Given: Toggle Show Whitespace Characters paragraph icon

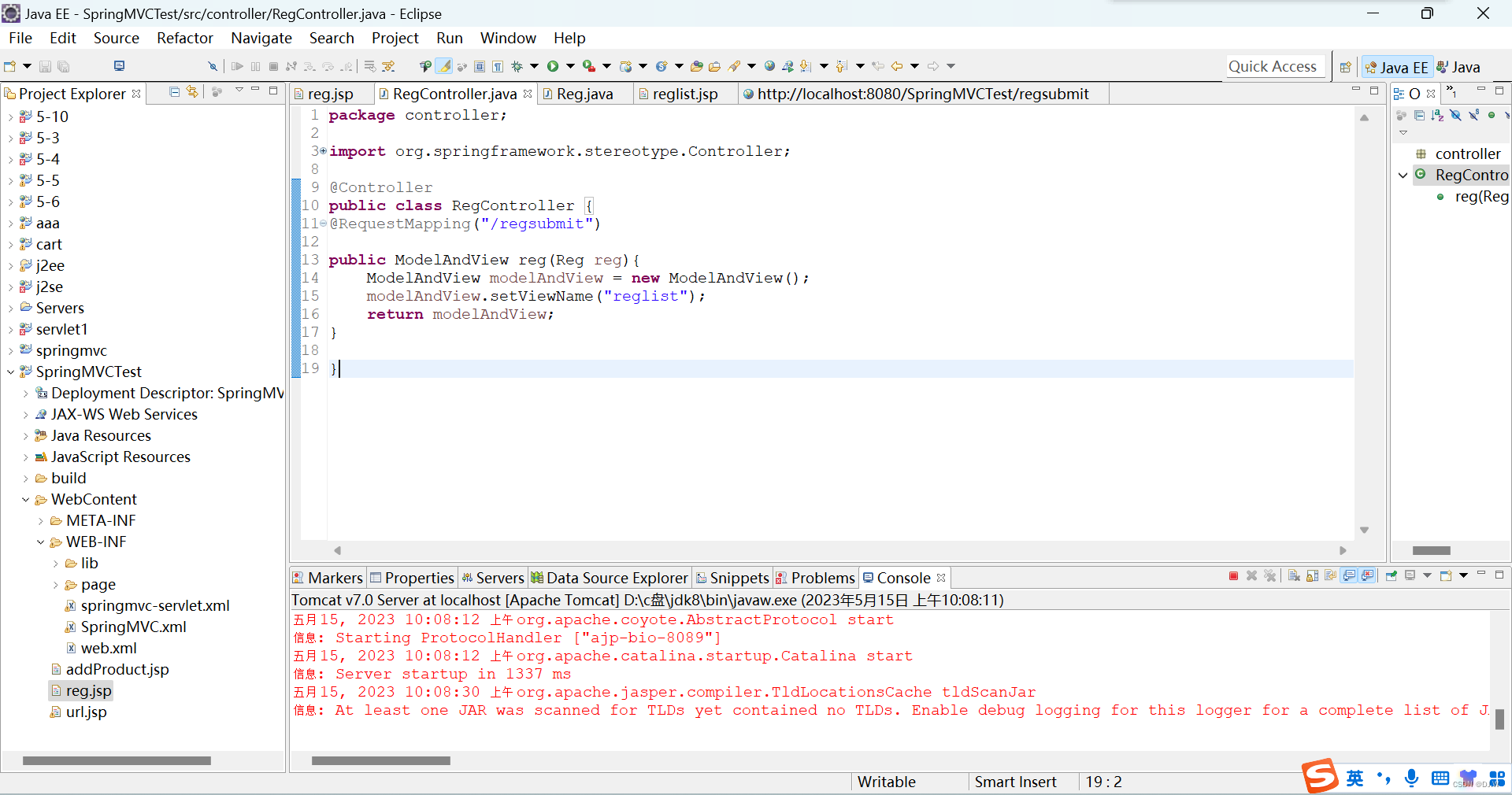Looking at the screenshot, I should tap(498, 66).
